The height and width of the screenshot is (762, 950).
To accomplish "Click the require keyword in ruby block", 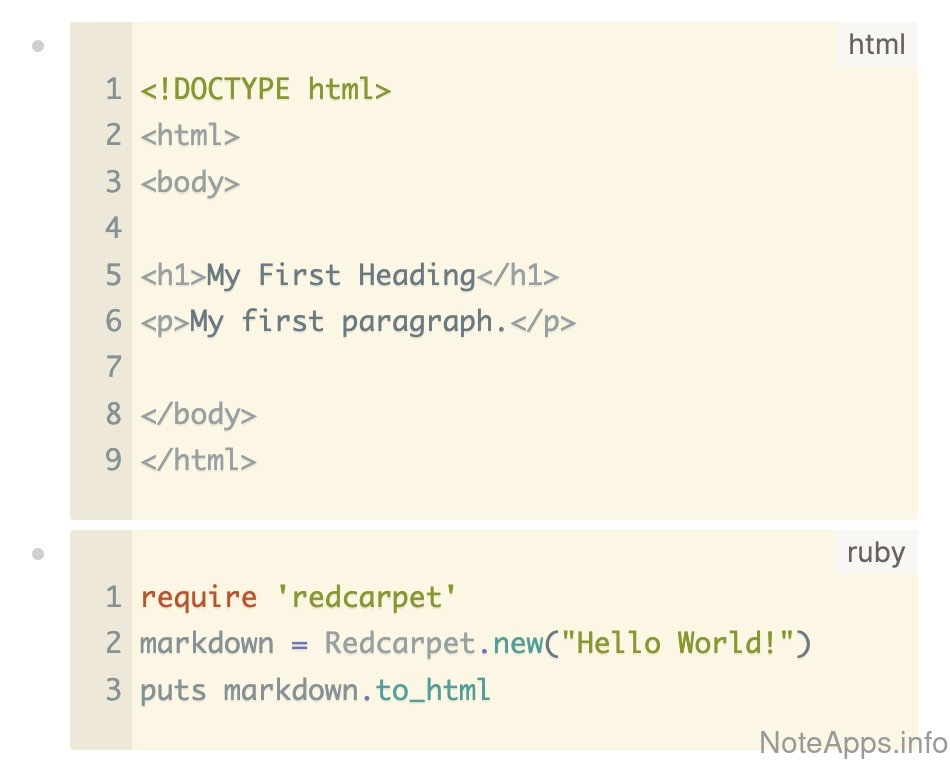I will [x=198, y=598].
